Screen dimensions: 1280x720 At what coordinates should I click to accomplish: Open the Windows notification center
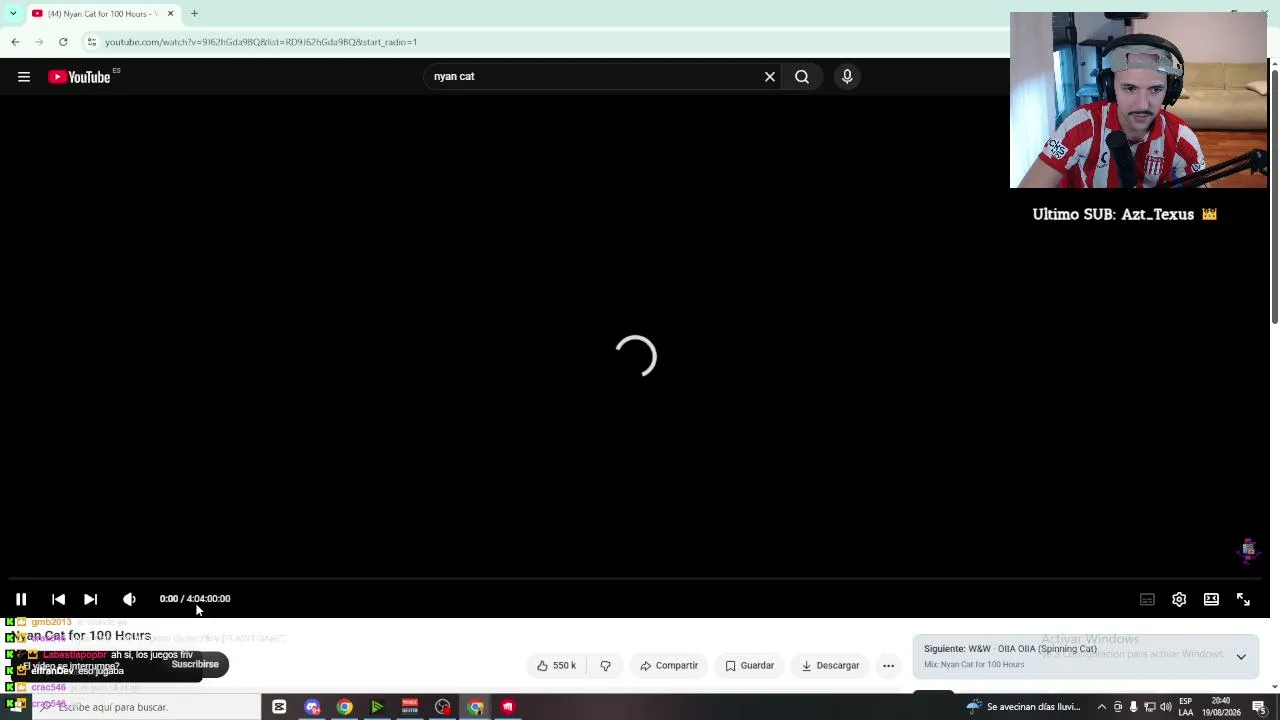[1259, 707]
